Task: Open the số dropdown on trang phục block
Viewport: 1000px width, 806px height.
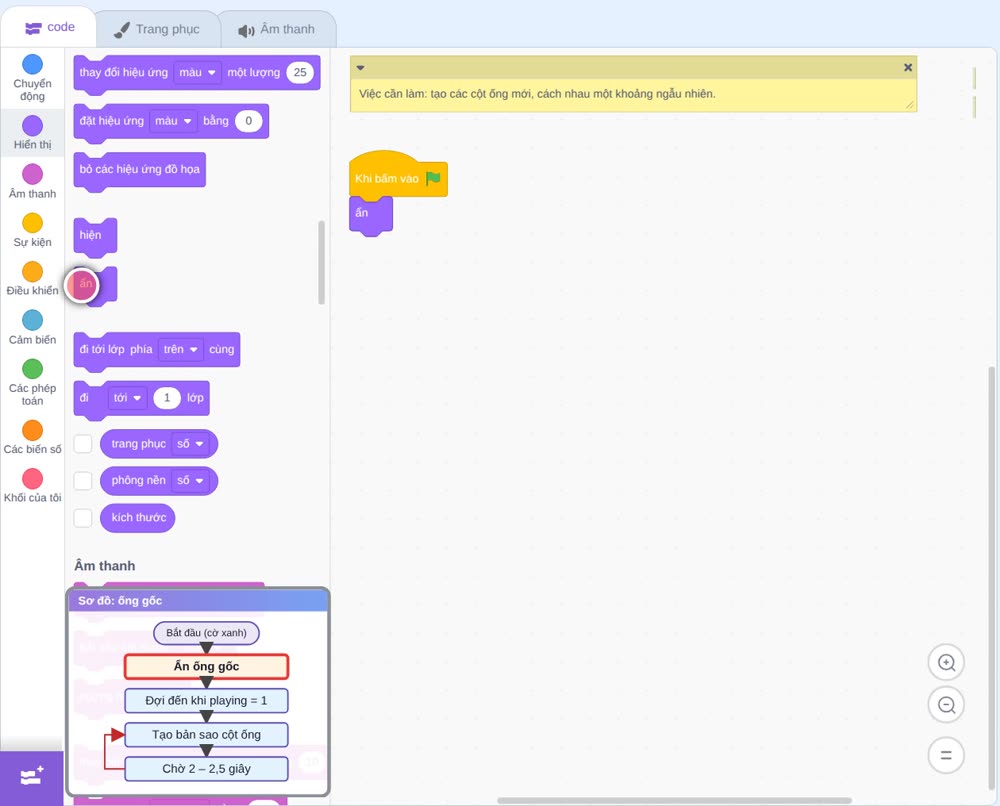Action: tap(191, 444)
